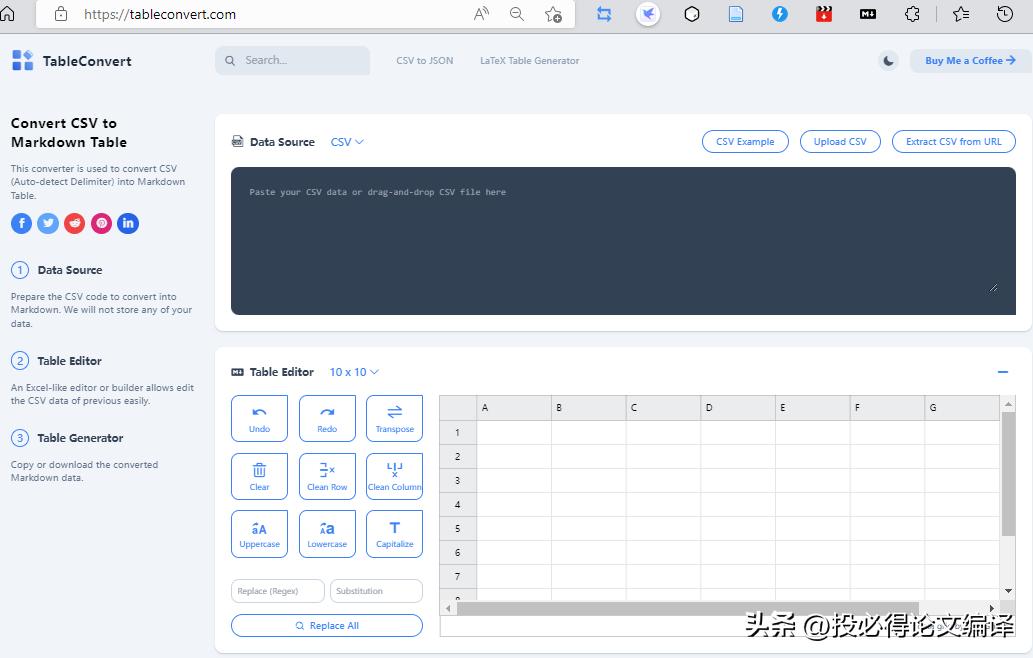This screenshot has height=658, width=1033.
Task: Select row 3 header
Action: pos(458,480)
